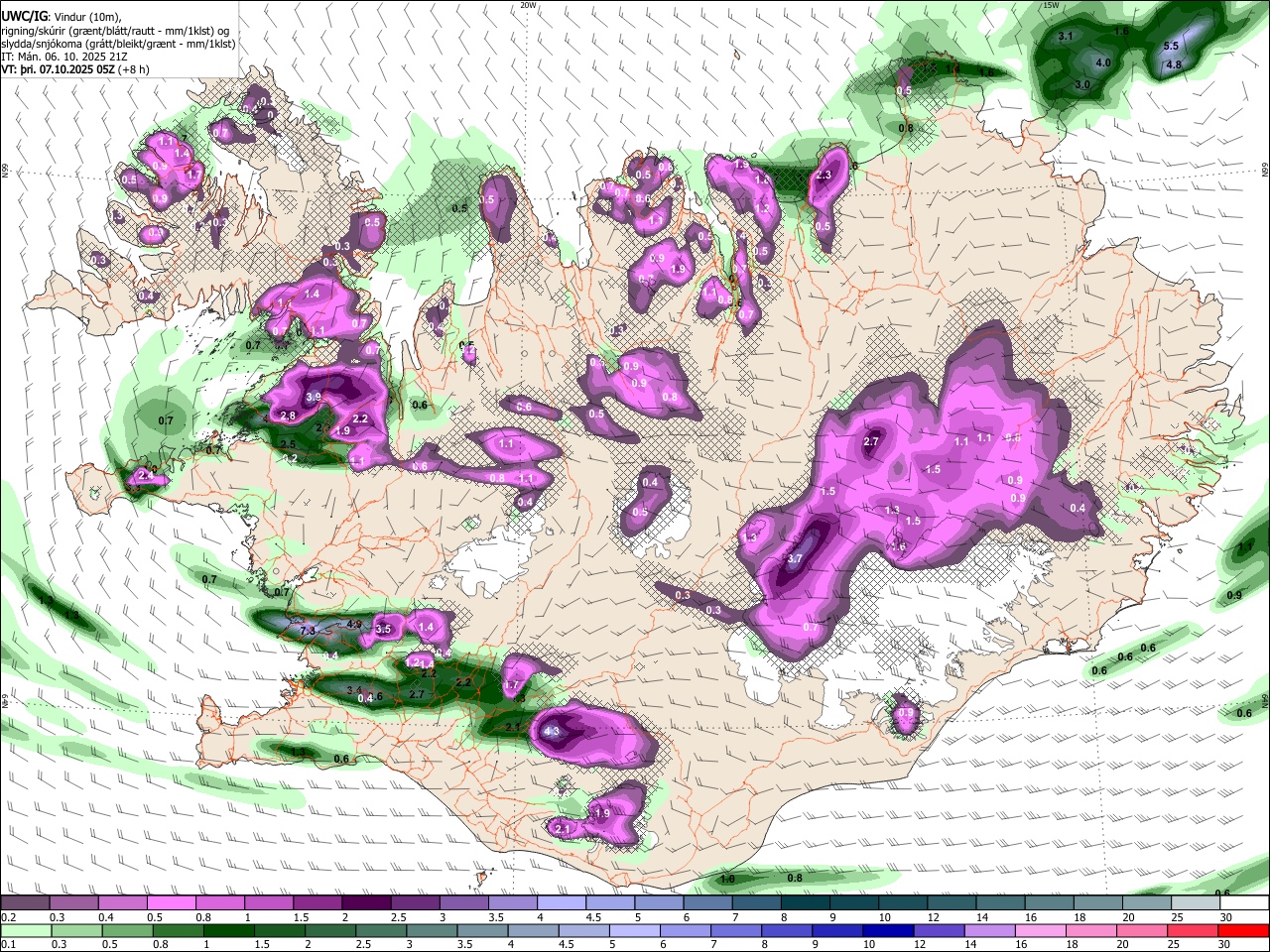
Task: Choose the pale grey 25–30 swatch on the snow scale
Action: (x=1197, y=902)
